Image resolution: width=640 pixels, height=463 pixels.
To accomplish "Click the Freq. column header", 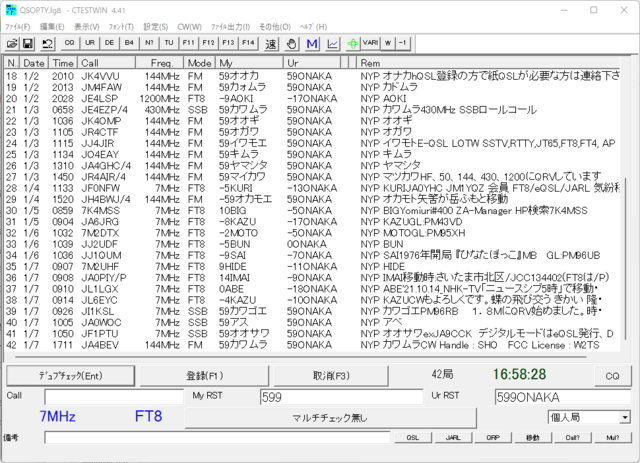I will click(x=160, y=63).
